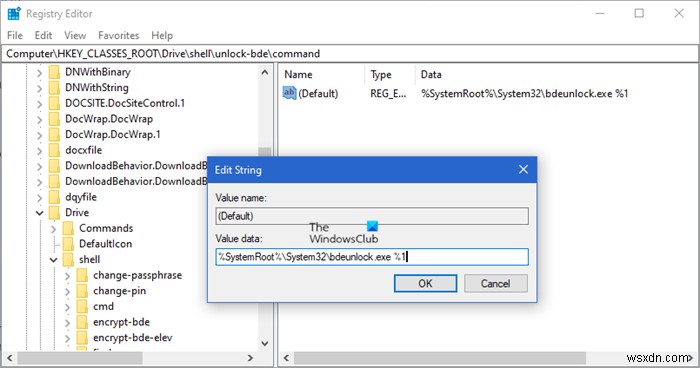Viewport: 700px width, 368px height.
Task: Open the Help menu
Action: point(162,35)
